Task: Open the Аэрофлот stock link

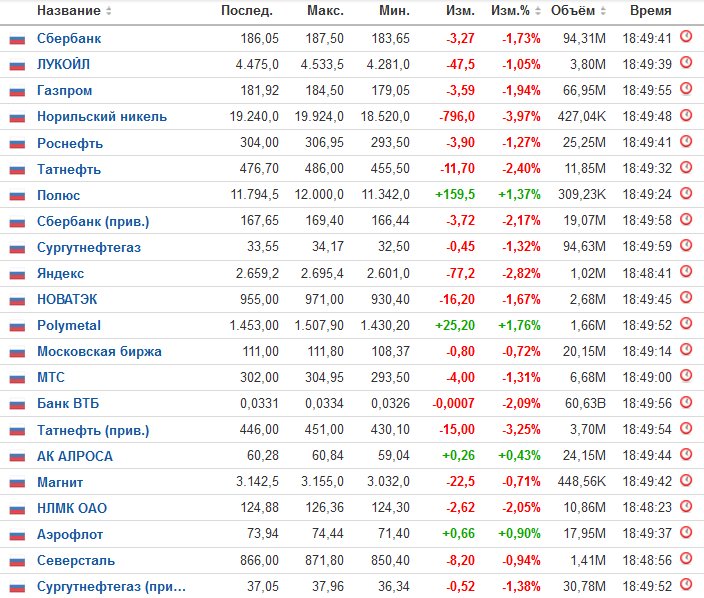Action: [70, 535]
